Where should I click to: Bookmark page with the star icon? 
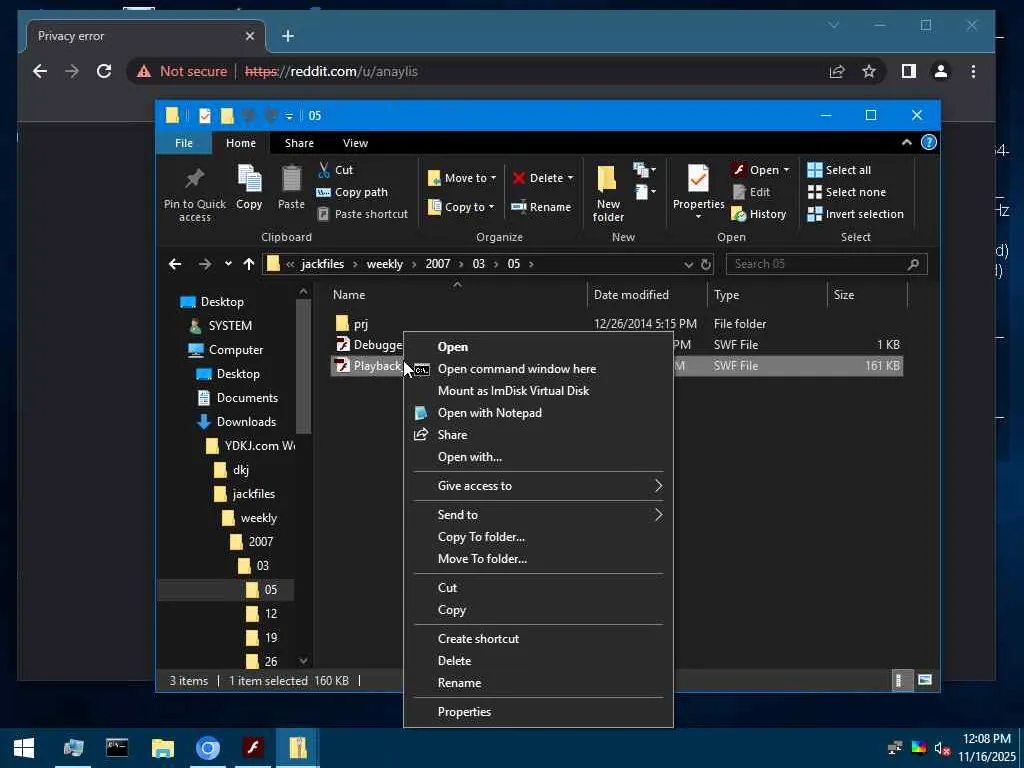pos(869,71)
